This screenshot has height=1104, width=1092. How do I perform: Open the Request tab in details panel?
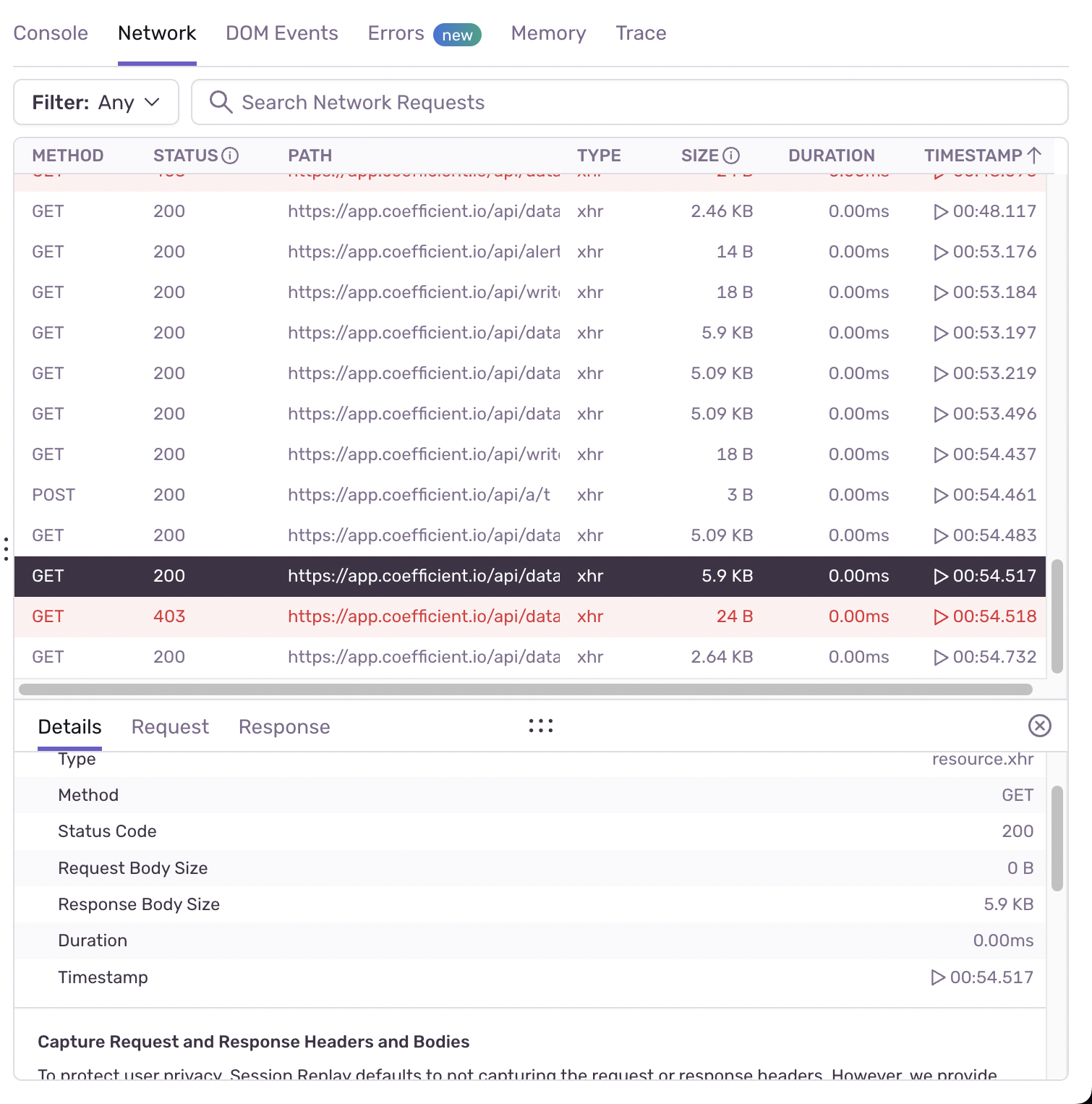[x=170, y=726]
